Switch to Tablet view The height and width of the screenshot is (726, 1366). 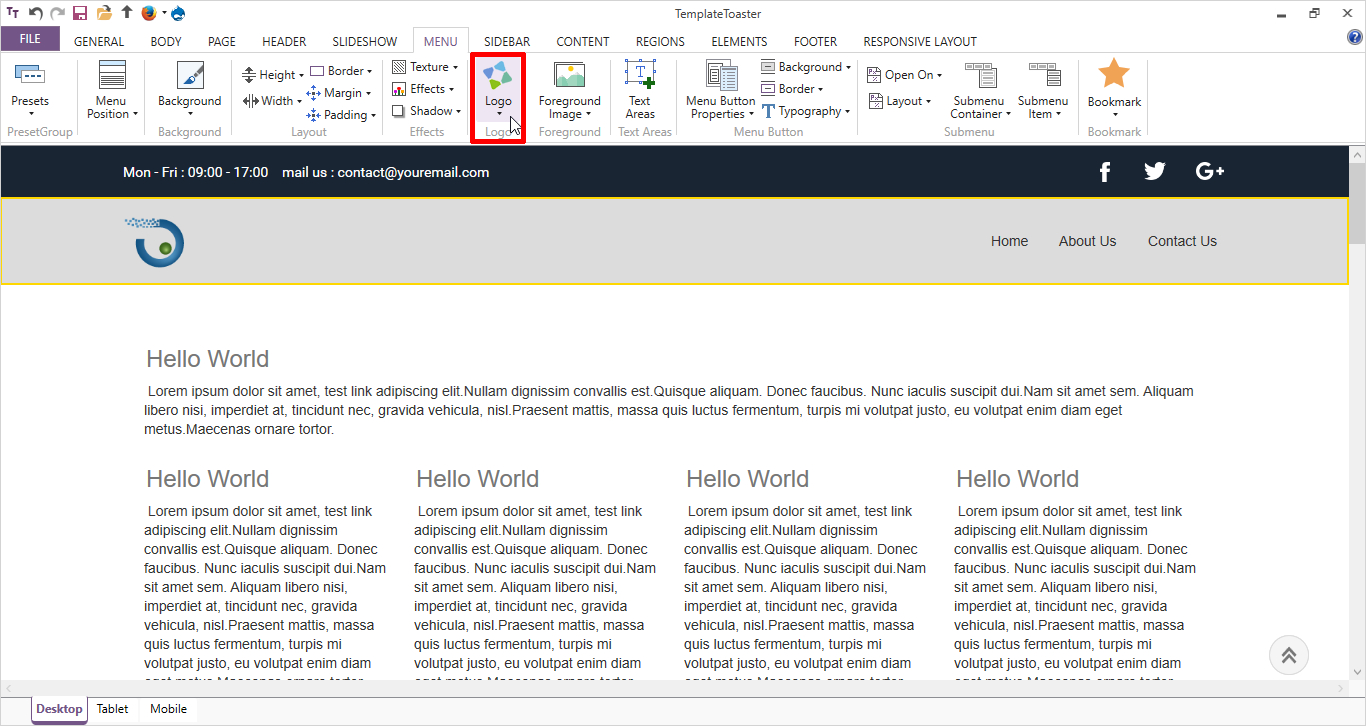pyautogui.click(x=112, y=709)
